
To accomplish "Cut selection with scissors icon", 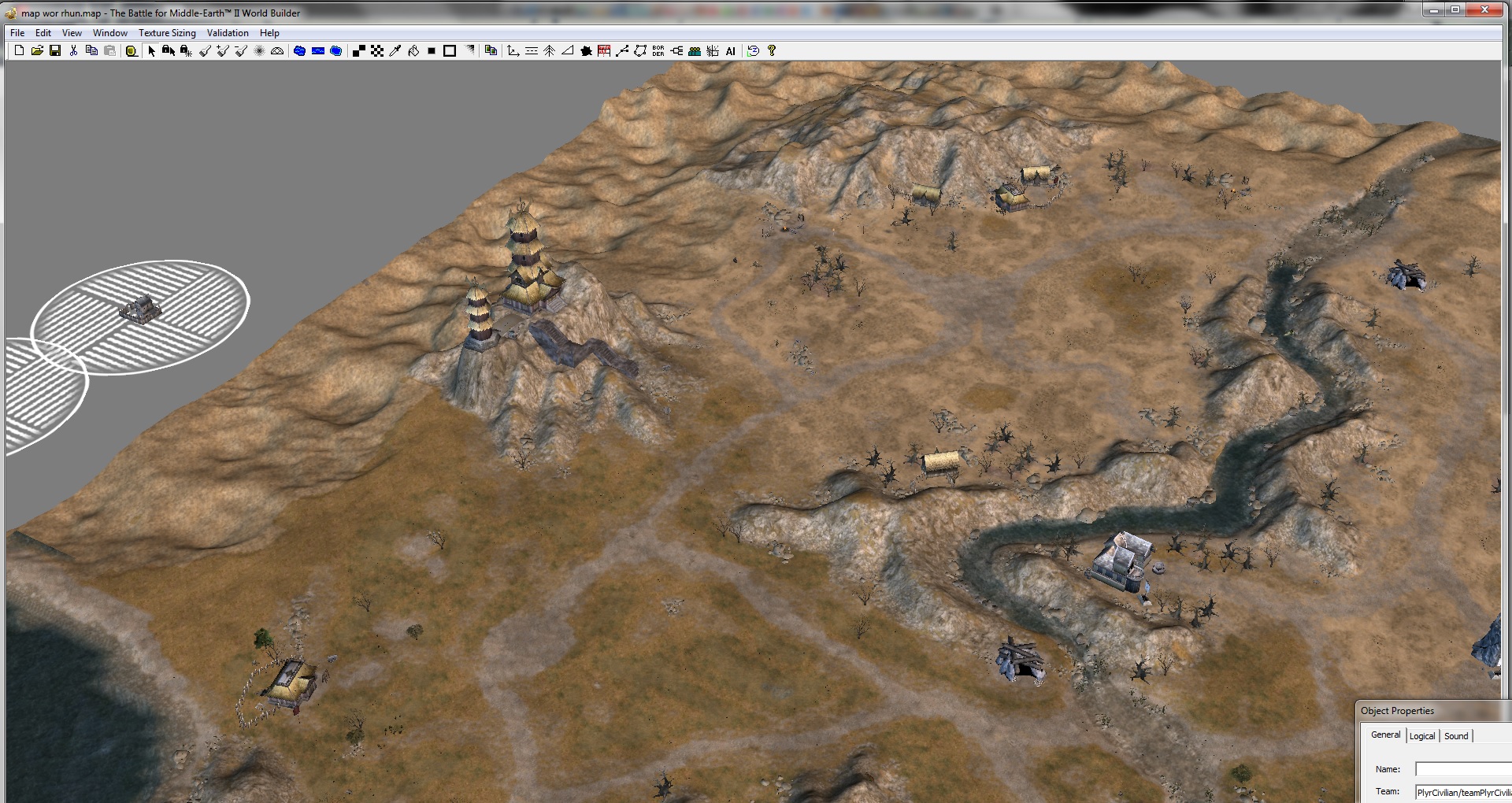I will click(73, 50).
